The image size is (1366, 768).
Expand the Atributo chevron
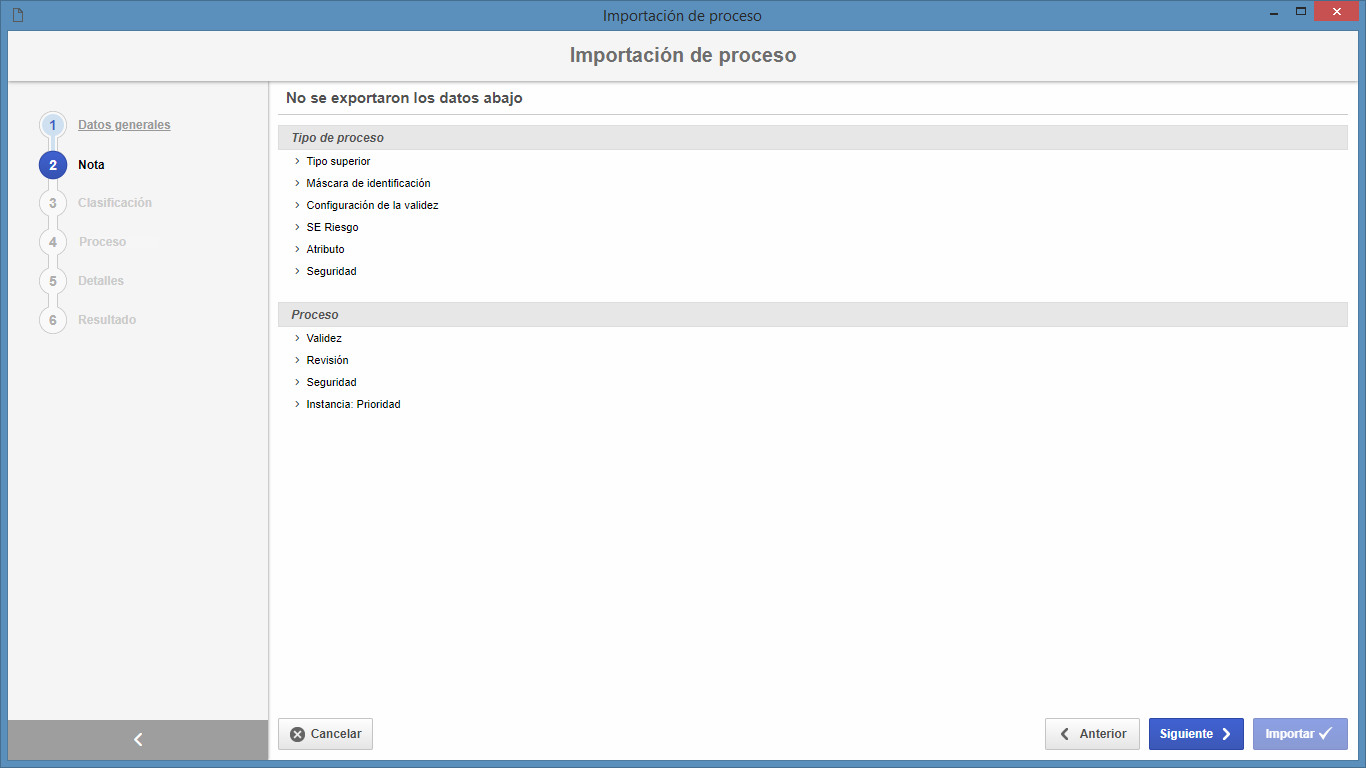297,249
